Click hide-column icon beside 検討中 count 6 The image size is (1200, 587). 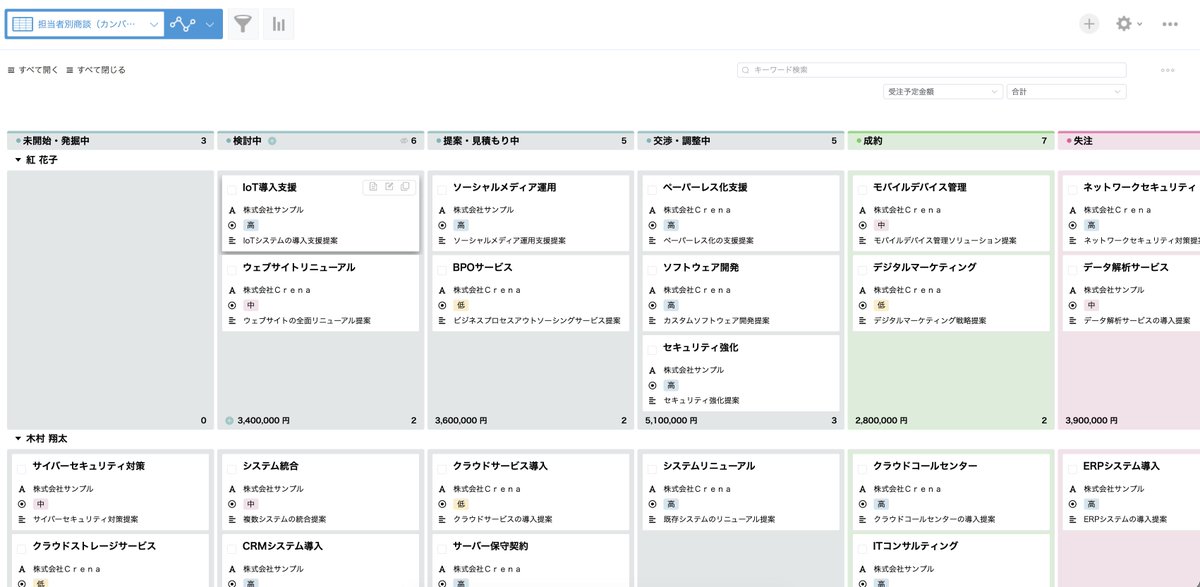pyautogui.click(x=404, y=141)
